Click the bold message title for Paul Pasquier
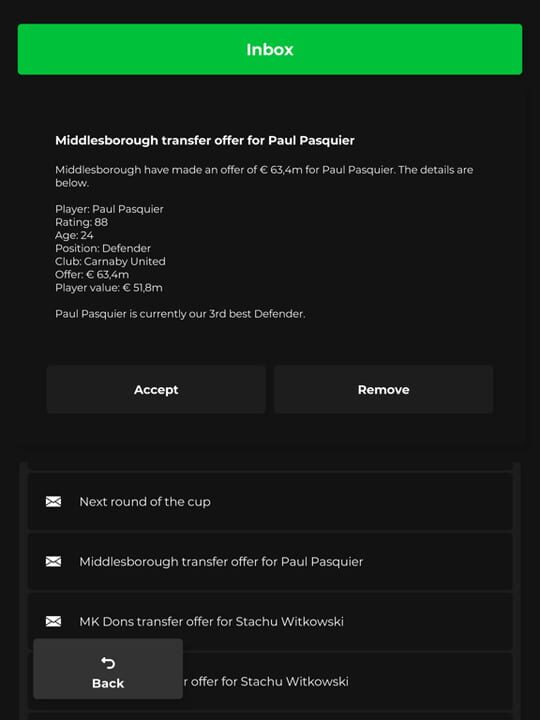The height and width of the screenshot is (720, 540). pyautogui.click(x=205, y=140)
